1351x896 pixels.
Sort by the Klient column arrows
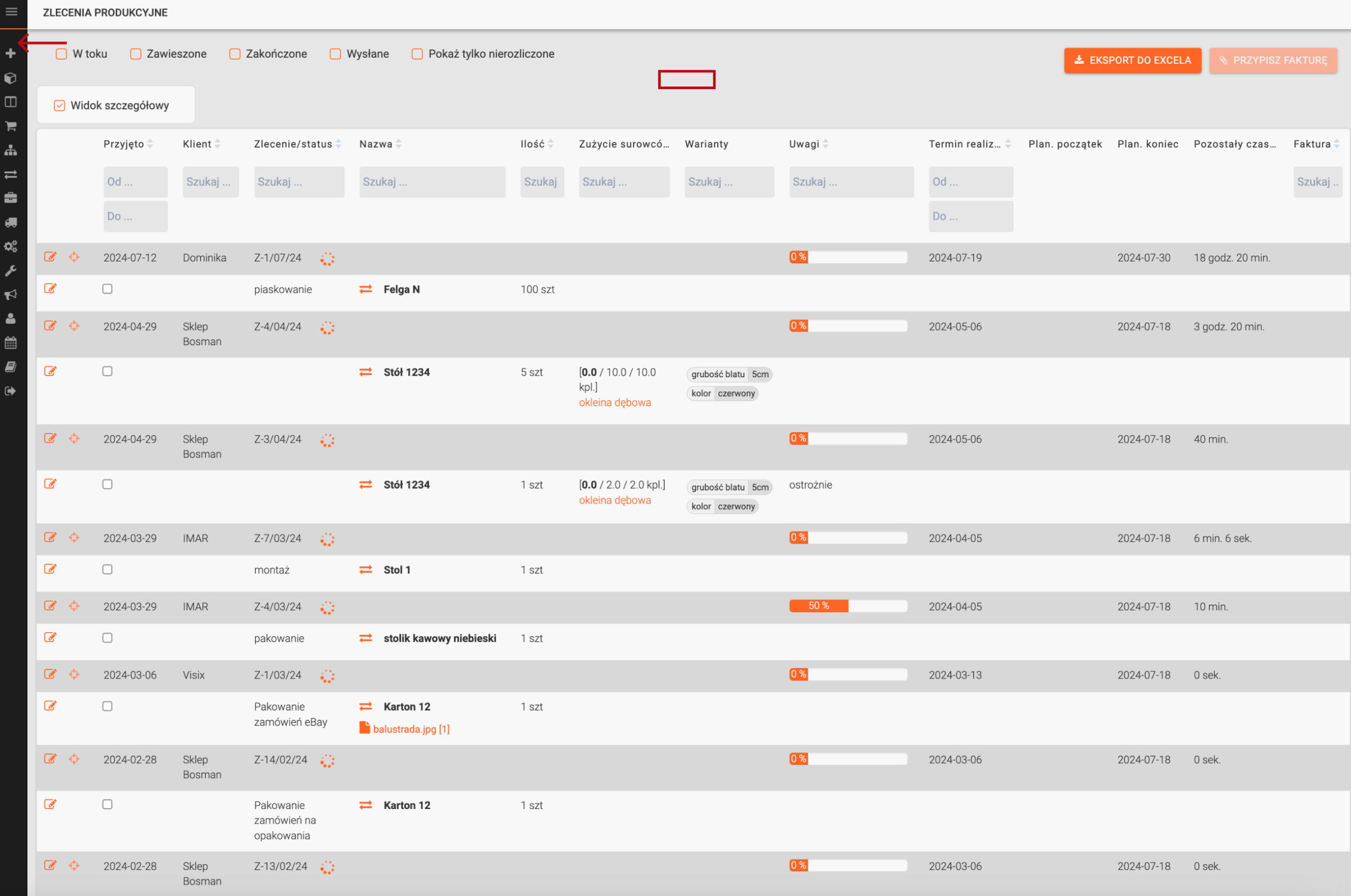pos(218,144)
